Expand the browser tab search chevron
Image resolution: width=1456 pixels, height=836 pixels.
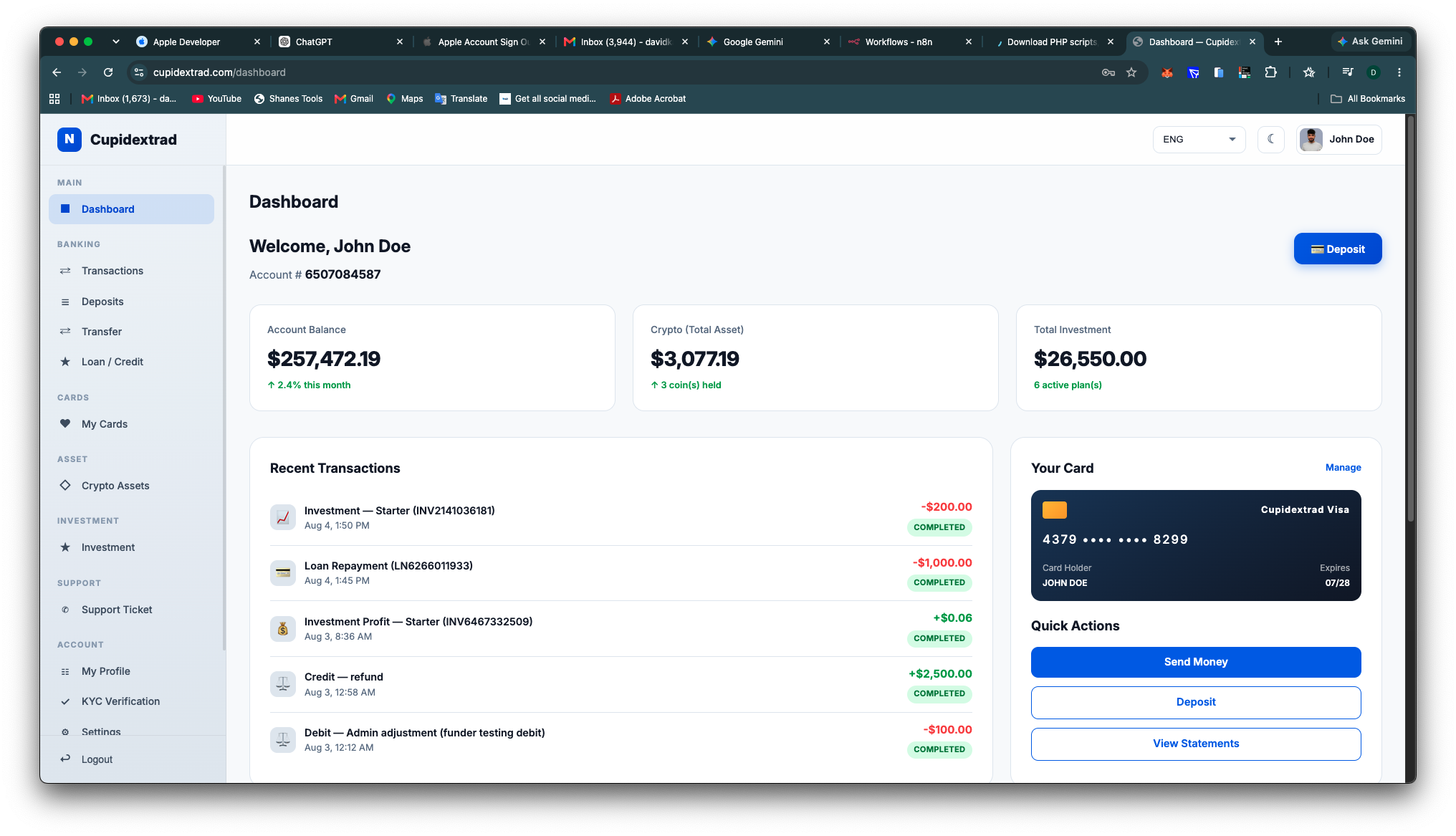[115, 42]
